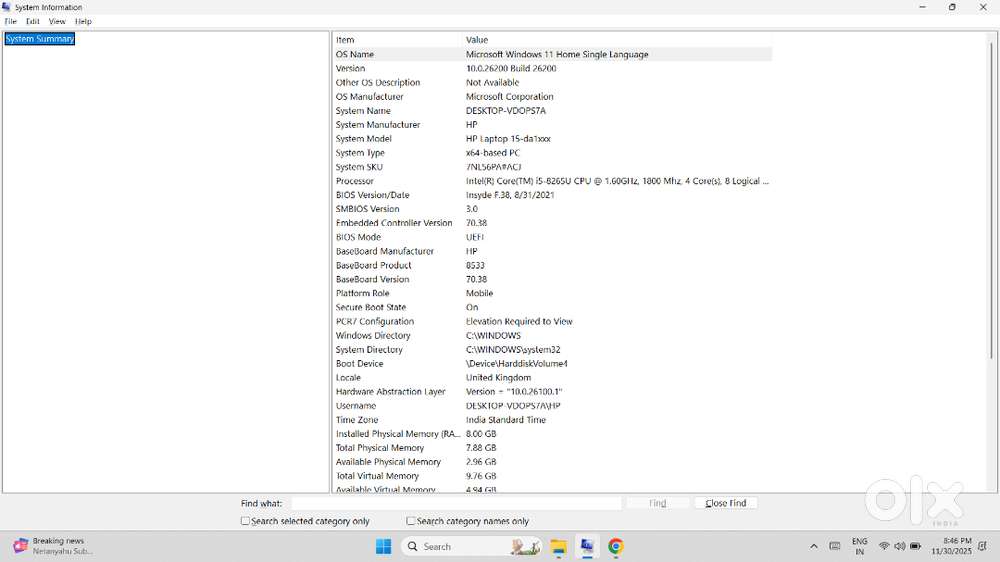The image size is (1000, 562).
Task: Click the Close Find button
Action: click(726, 503)
